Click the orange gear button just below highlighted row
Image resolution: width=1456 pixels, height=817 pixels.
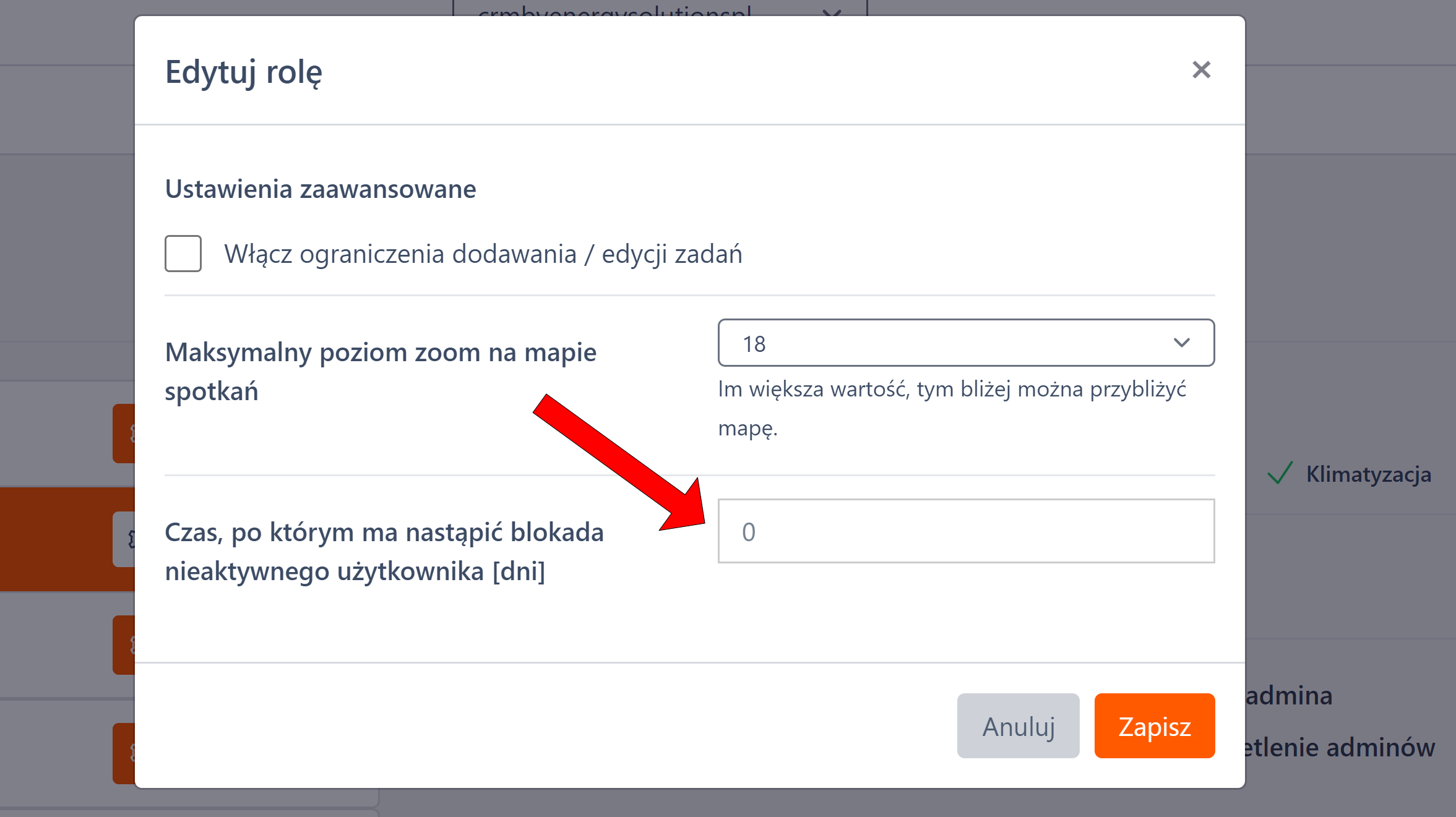124,645
